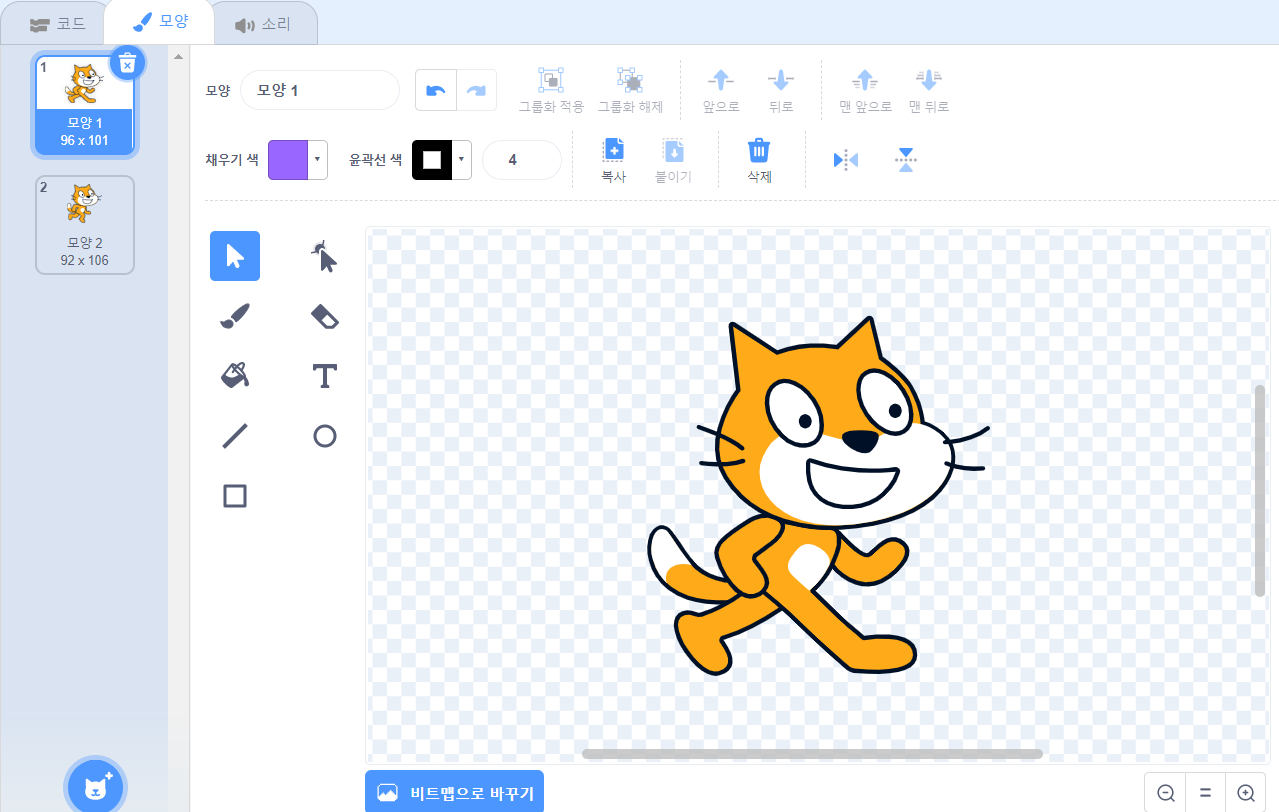Click the canvas vertical scrollbar
This screenshot has width=1279, height=812.
click(1260, 490)
